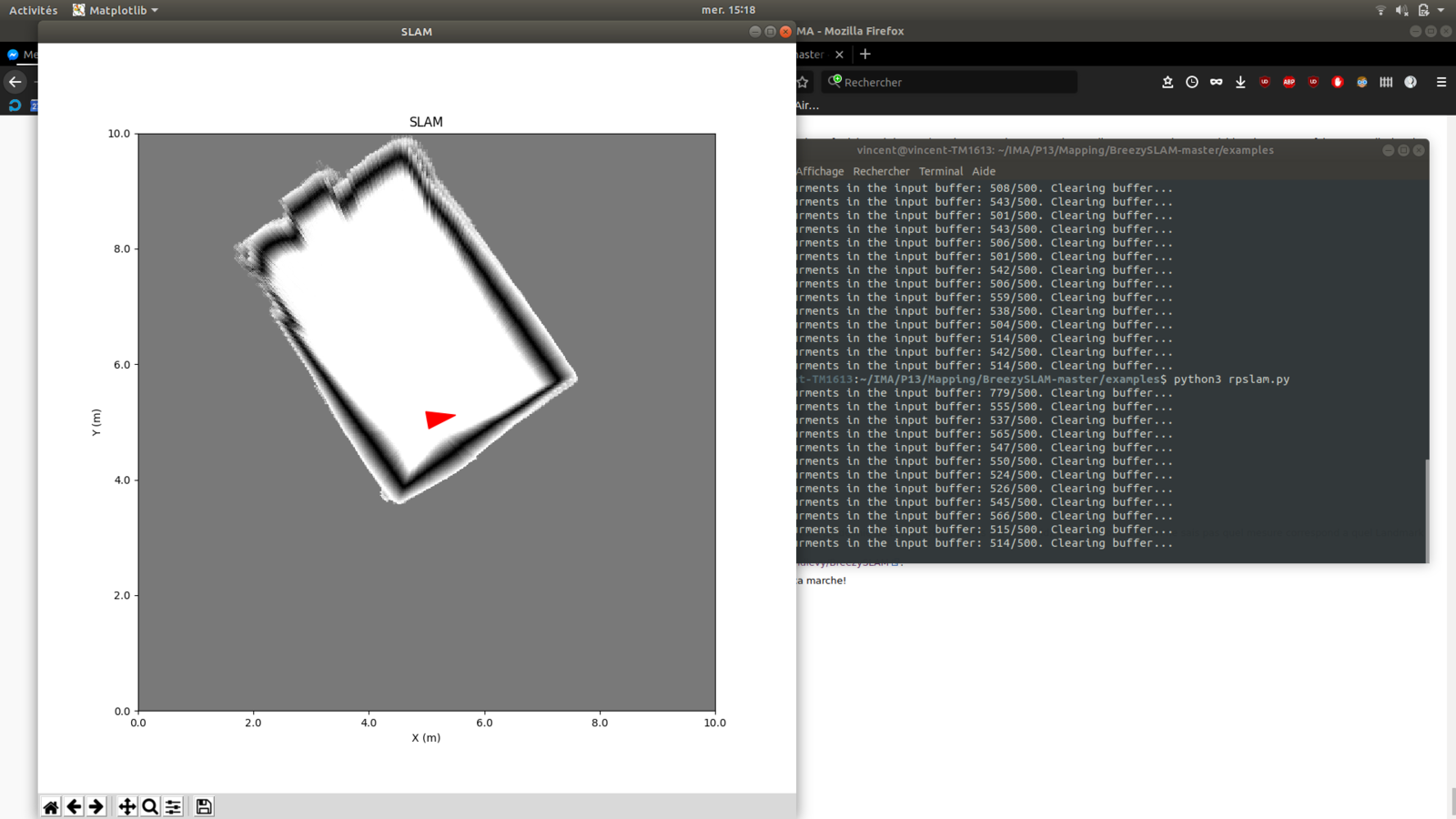This screenshot has height=819, width=1456.
Task: Reset the plot view with Home icon
Action: tap(51, 806)
